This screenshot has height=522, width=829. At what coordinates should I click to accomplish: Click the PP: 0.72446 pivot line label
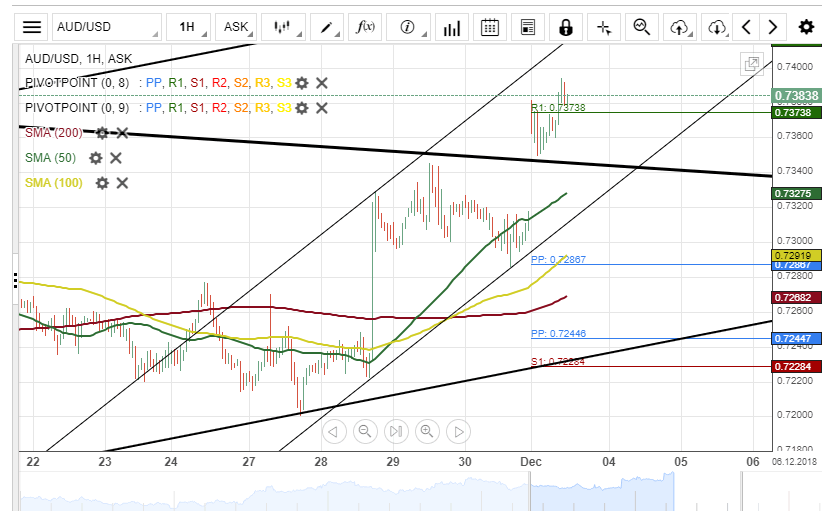(x=558, y=334)
